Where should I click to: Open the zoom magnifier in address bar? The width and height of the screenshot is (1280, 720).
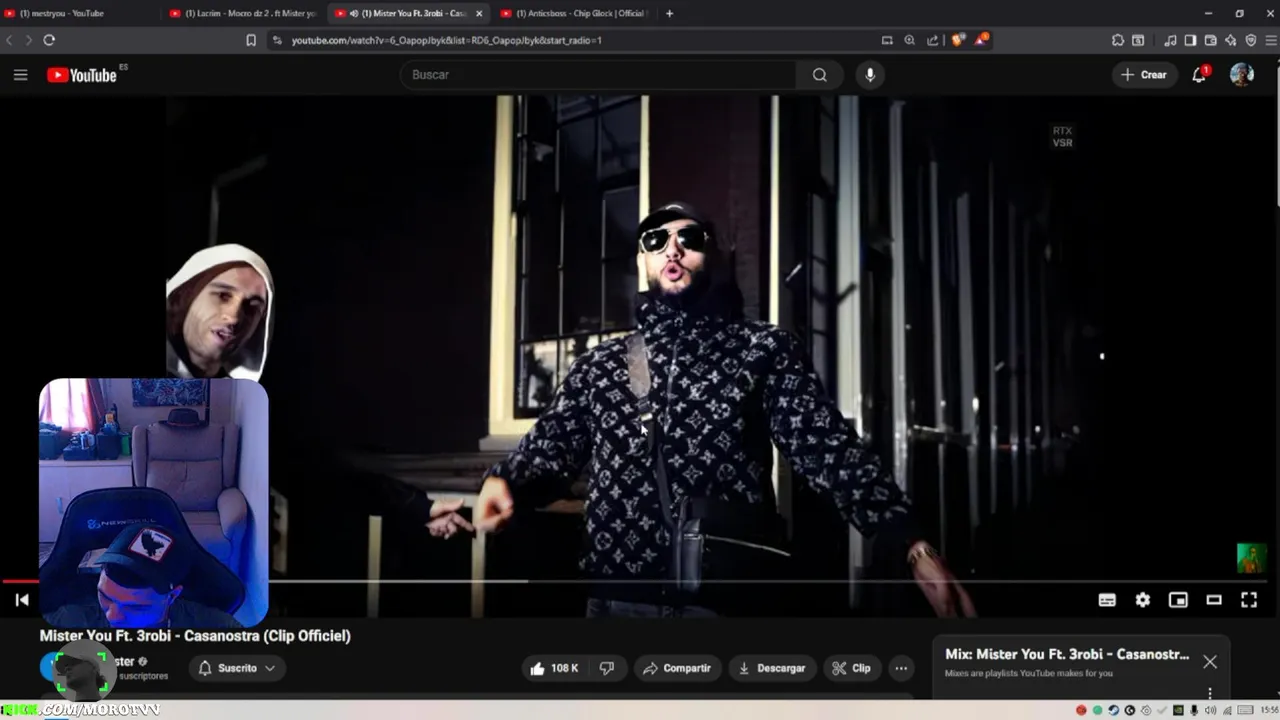tap(909, 40)
